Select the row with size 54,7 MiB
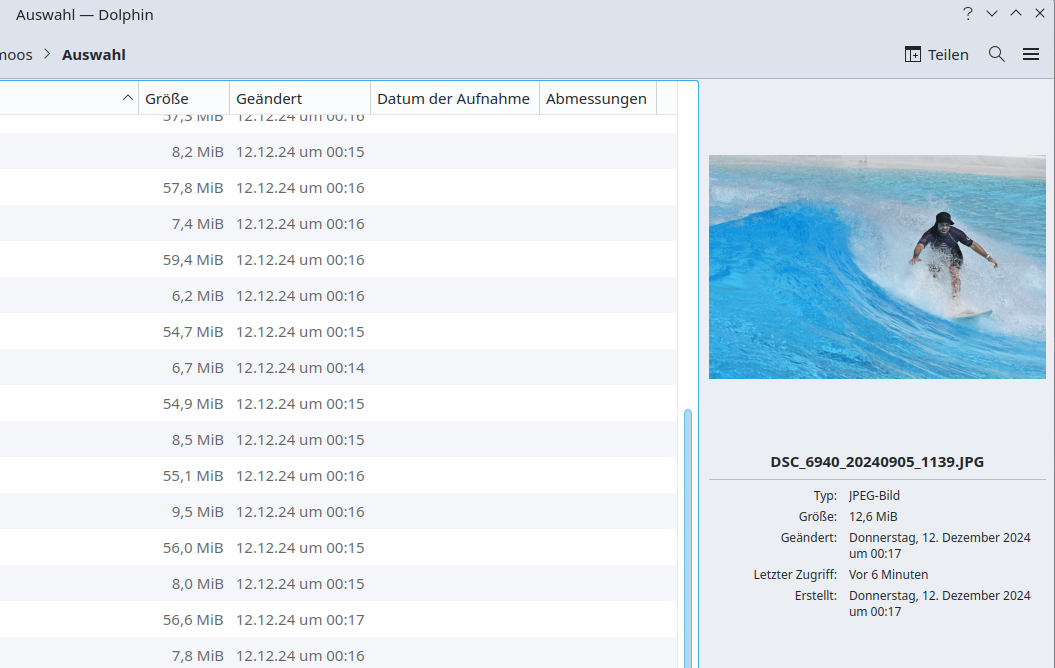 (338, 332)
